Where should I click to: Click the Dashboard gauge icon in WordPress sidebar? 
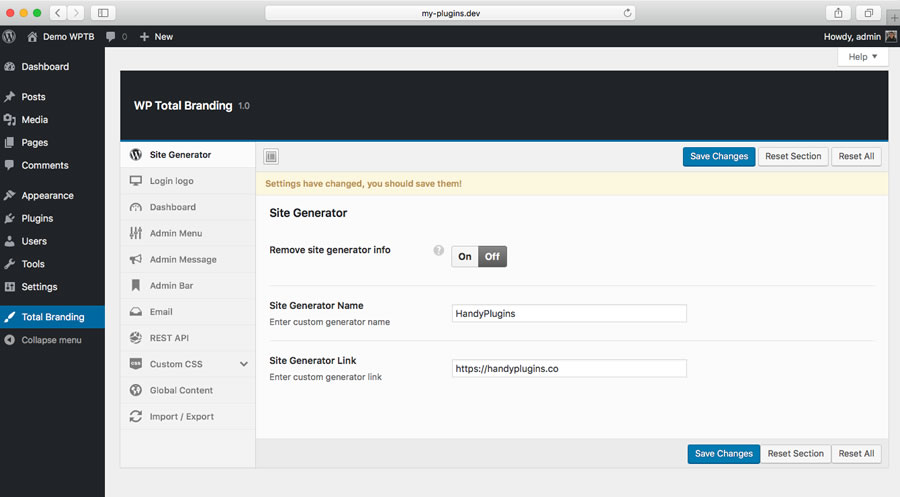pyautogui.click(x=9, y=67)
